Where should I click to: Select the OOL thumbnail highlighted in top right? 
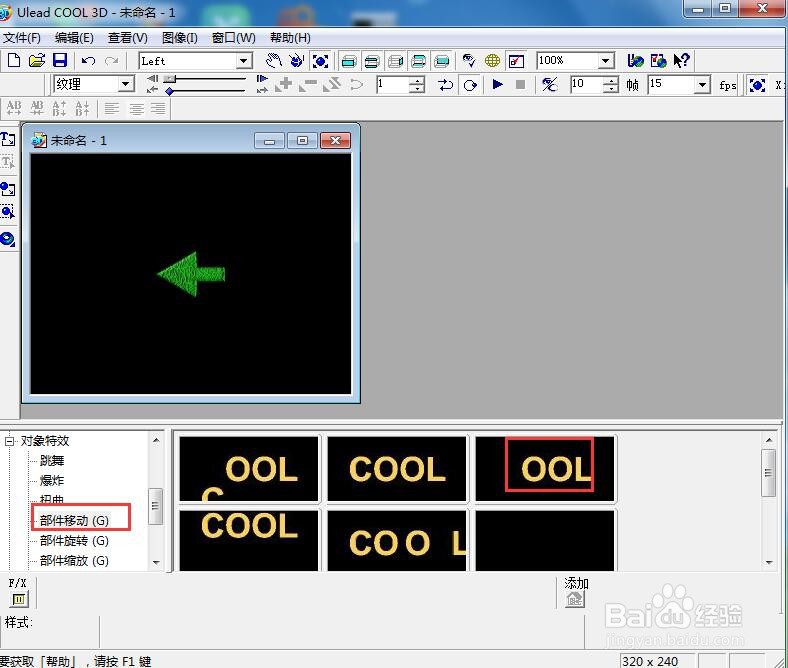click(x=545, y=469)
